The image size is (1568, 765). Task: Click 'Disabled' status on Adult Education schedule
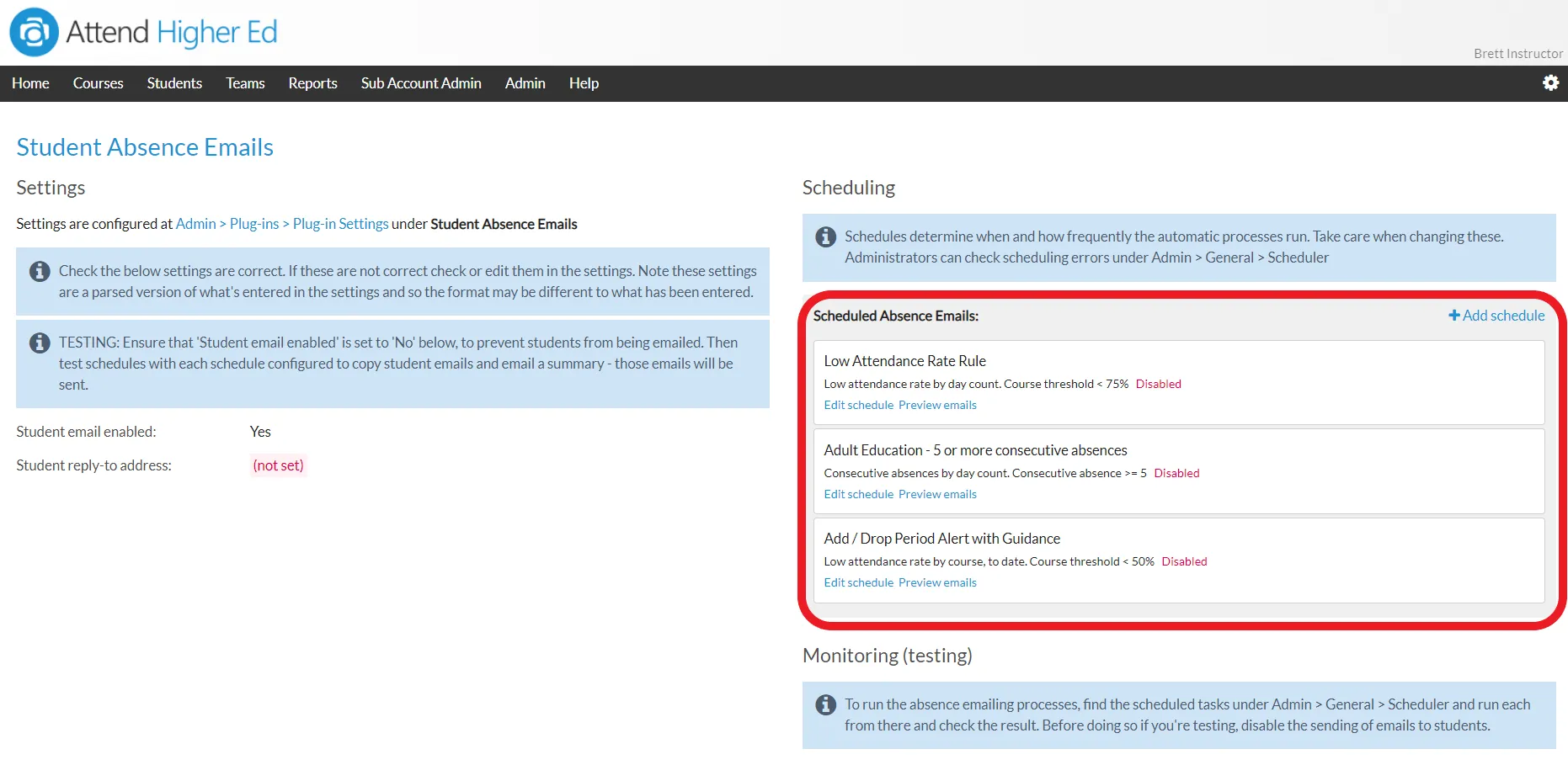click(x=1176, y=473)
